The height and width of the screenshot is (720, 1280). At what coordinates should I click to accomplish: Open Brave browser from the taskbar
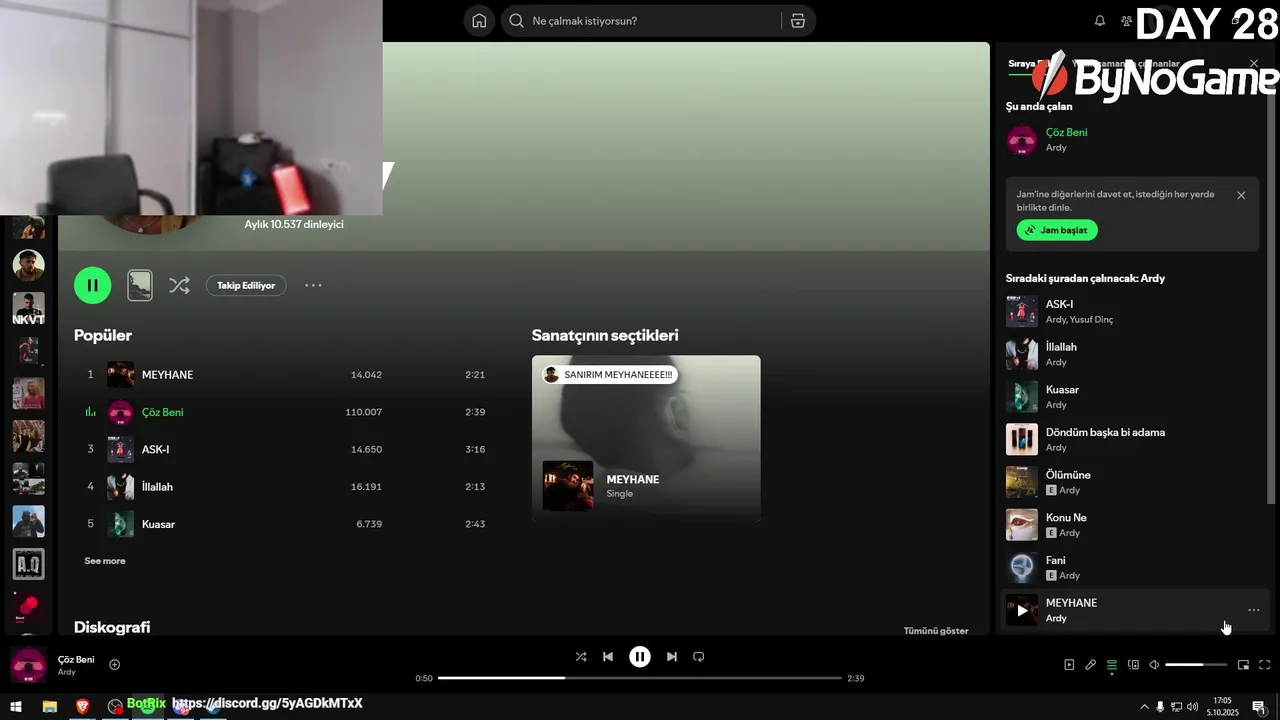click(x=82, y=706)
